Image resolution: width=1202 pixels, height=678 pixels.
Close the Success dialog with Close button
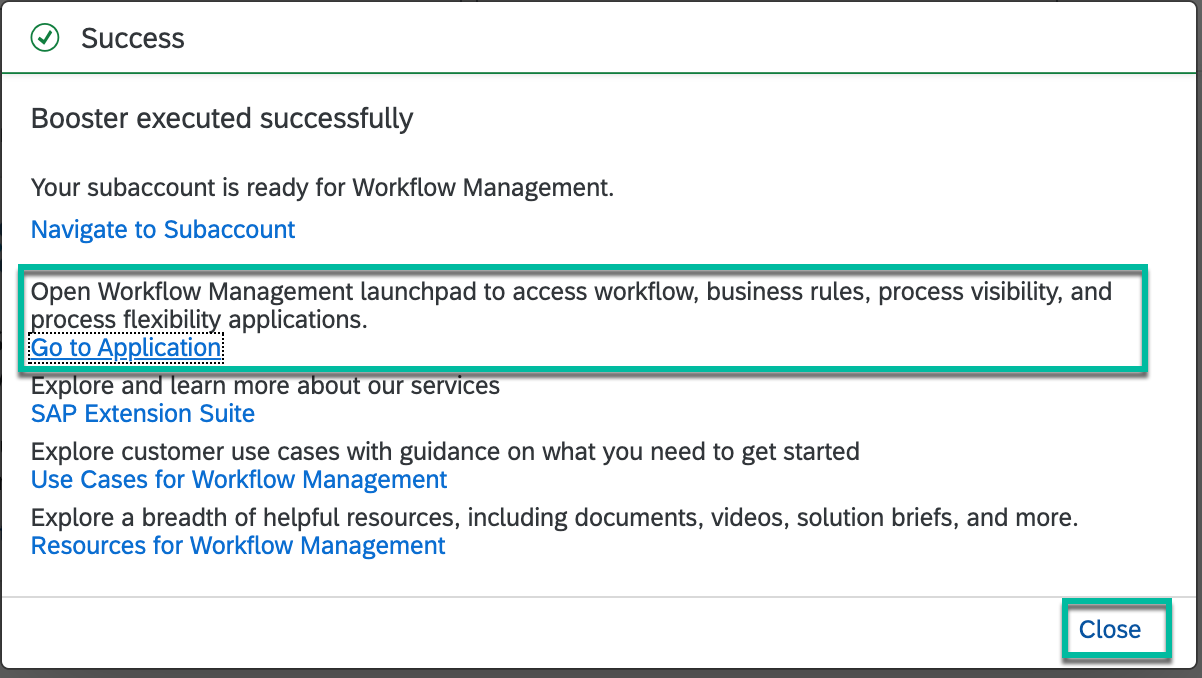coord(1110,629)
